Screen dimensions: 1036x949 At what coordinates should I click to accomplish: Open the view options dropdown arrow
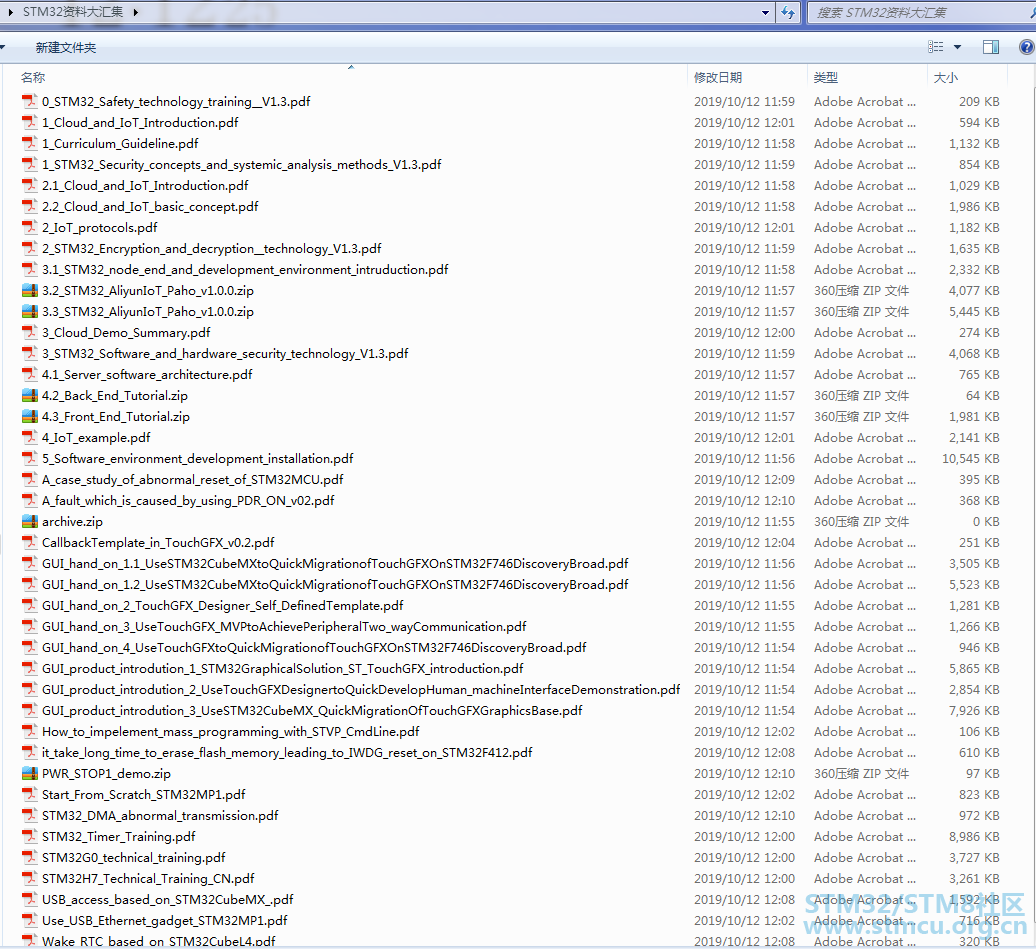tap(957, 47)
